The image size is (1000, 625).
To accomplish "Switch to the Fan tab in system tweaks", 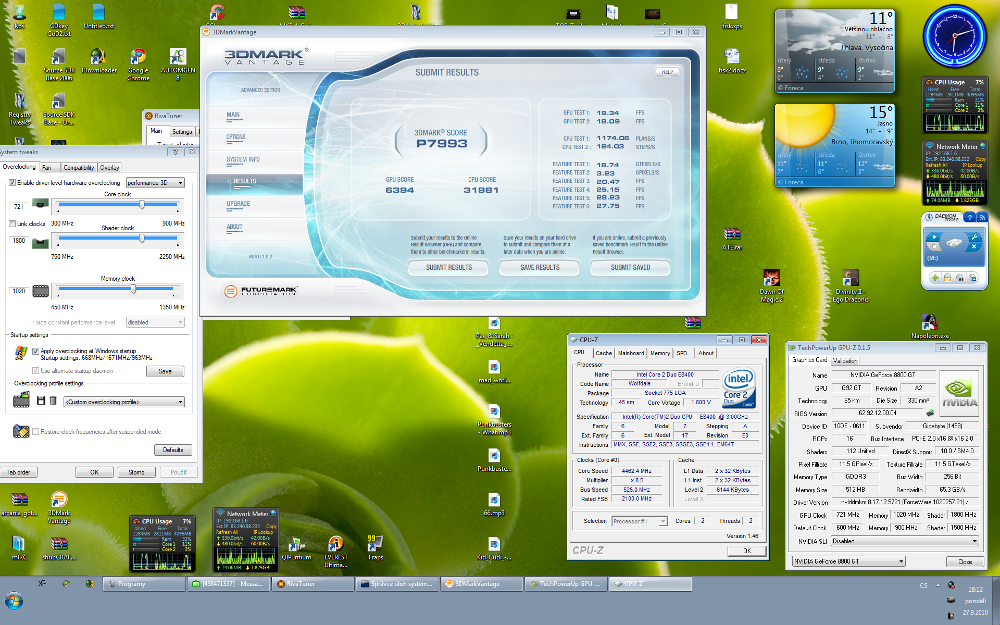I will click(47, 168).
